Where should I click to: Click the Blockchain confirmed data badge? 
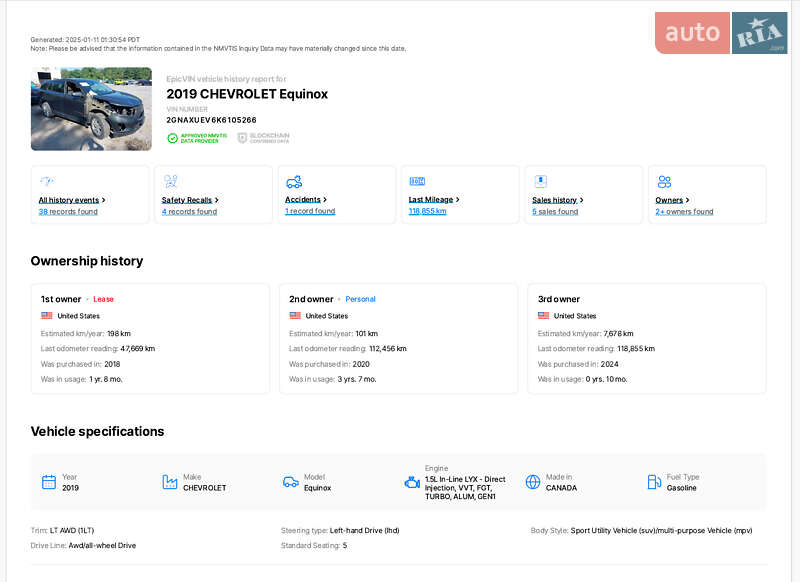pyautogui.click(x=264, y=138)
